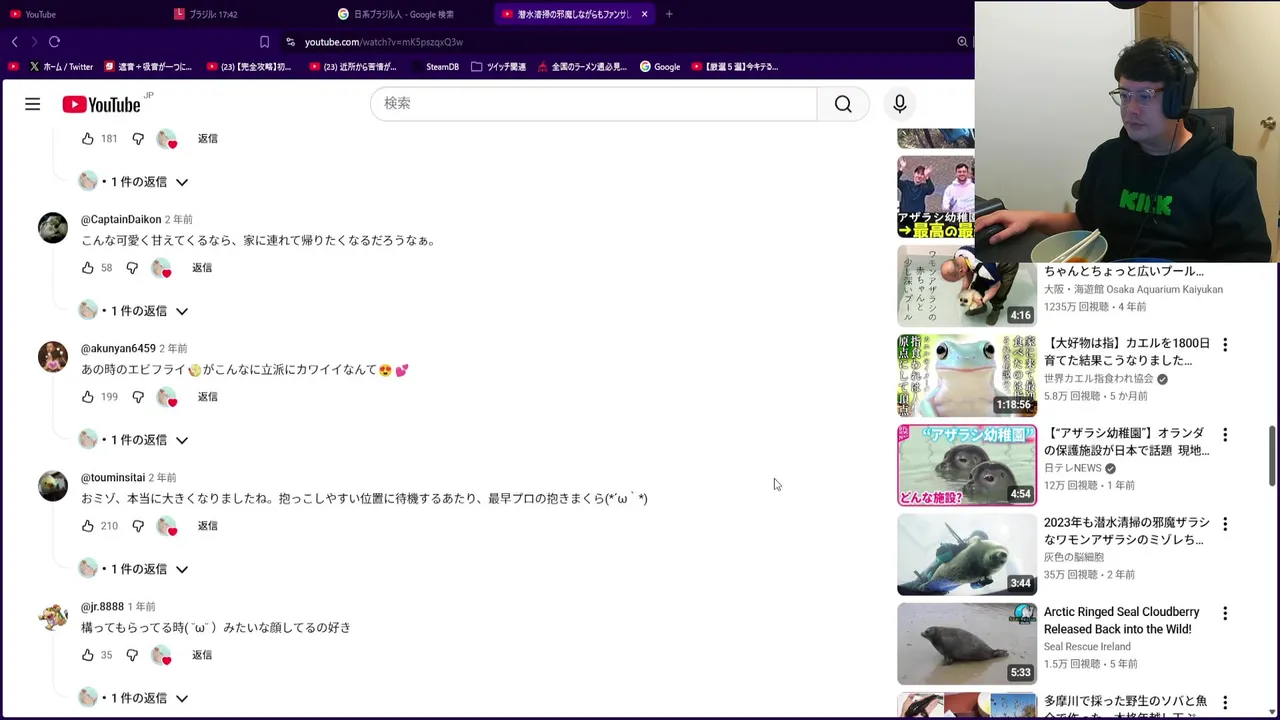Viewport: 1280px width, 720px height.
Task: Open options menu for アザラシ幼稚園 オランダ video
Action: tap(1225, 435)
